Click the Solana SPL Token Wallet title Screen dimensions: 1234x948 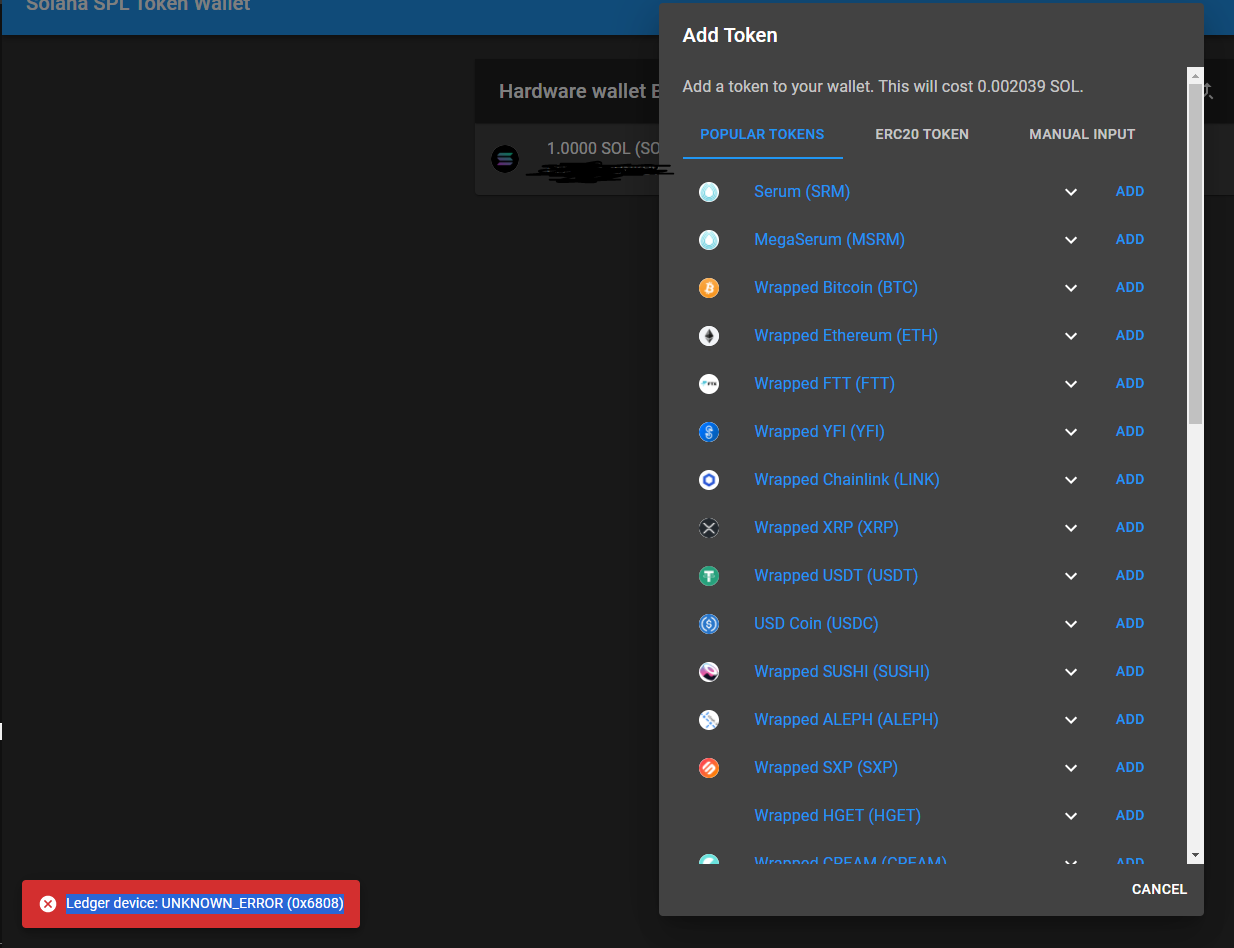pyautogui.click(x=138, y=6)
